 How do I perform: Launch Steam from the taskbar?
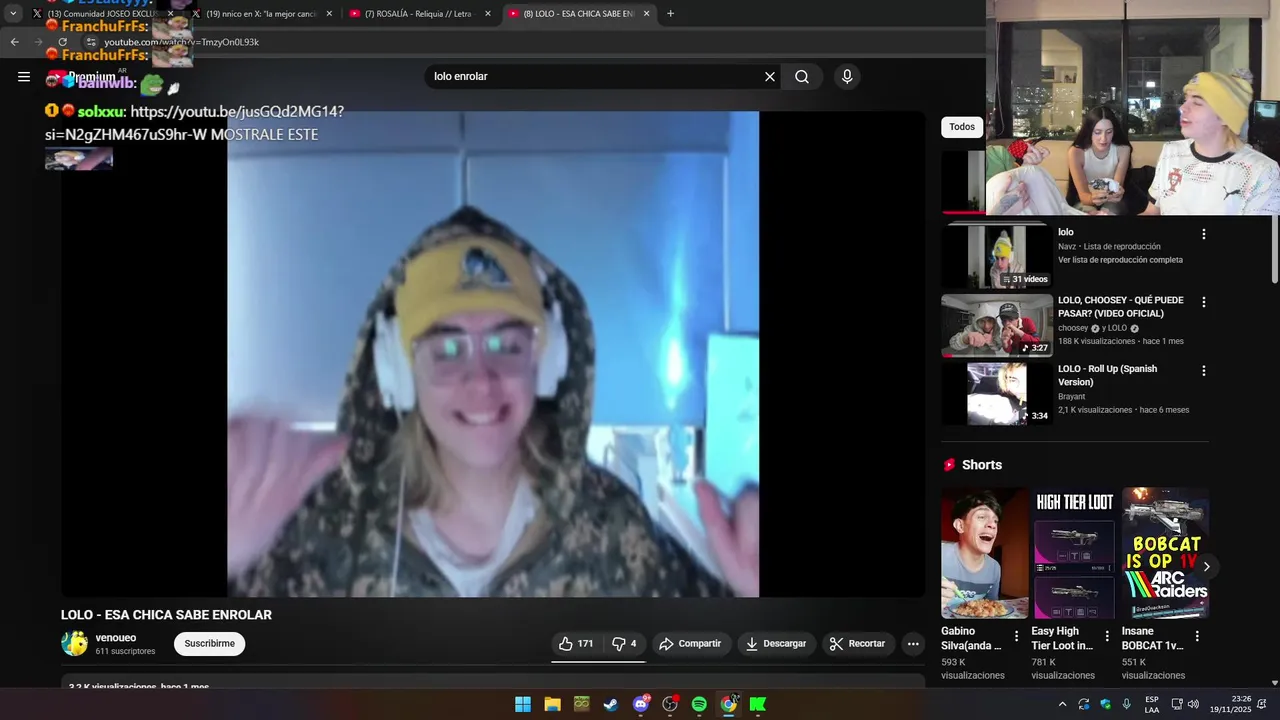(611, 704)
